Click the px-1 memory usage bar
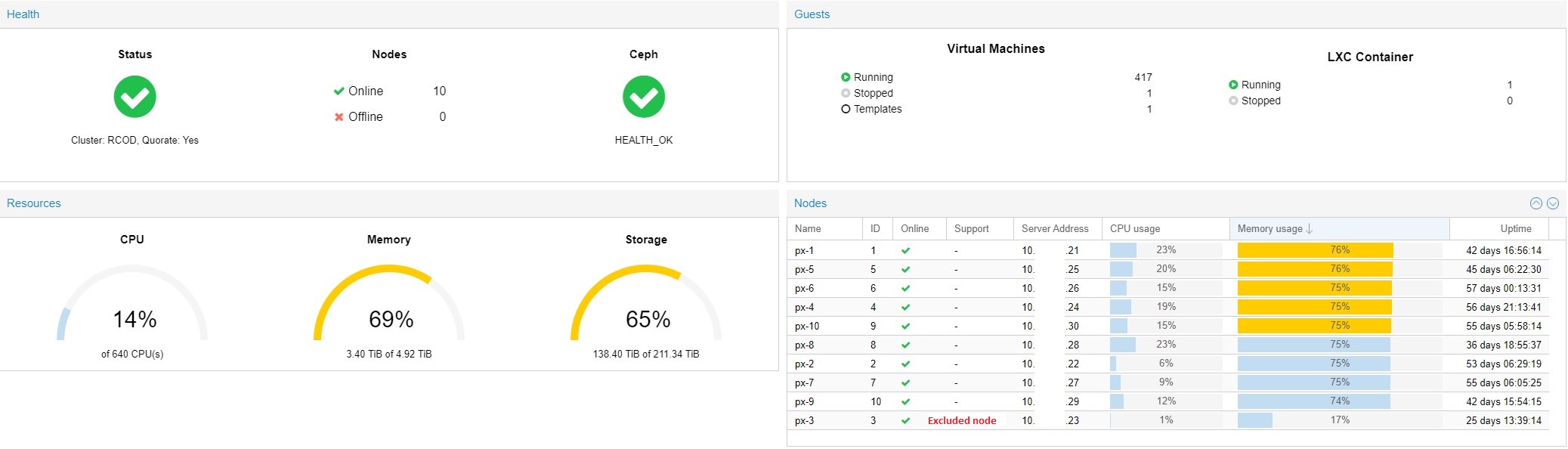 click(1315, 250)
